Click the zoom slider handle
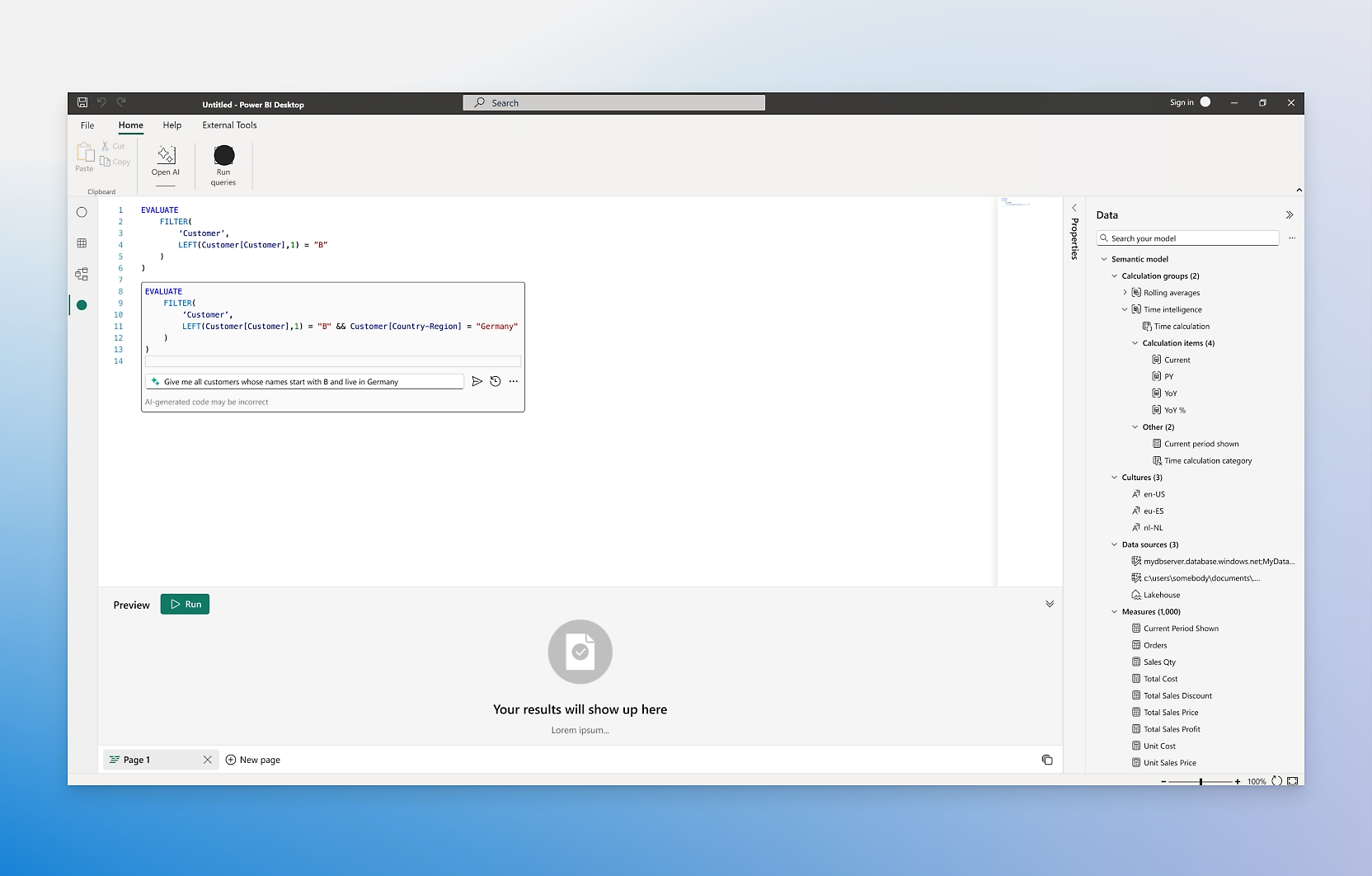The width and height of the screenshot is (1372, 876). 1200,781
